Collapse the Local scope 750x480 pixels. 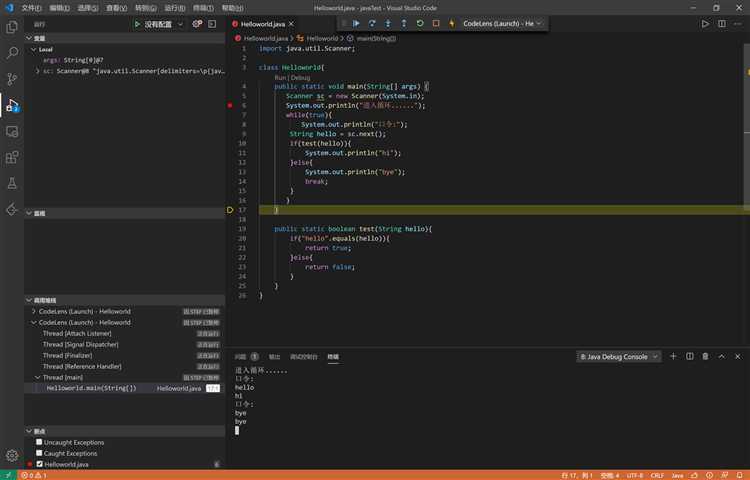[33, 50]
